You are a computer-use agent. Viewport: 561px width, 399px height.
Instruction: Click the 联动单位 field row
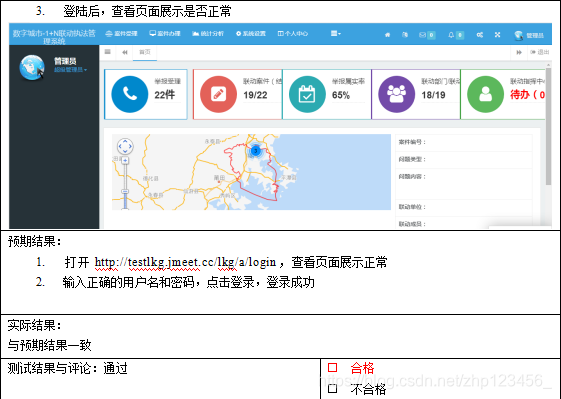[464, 207]
